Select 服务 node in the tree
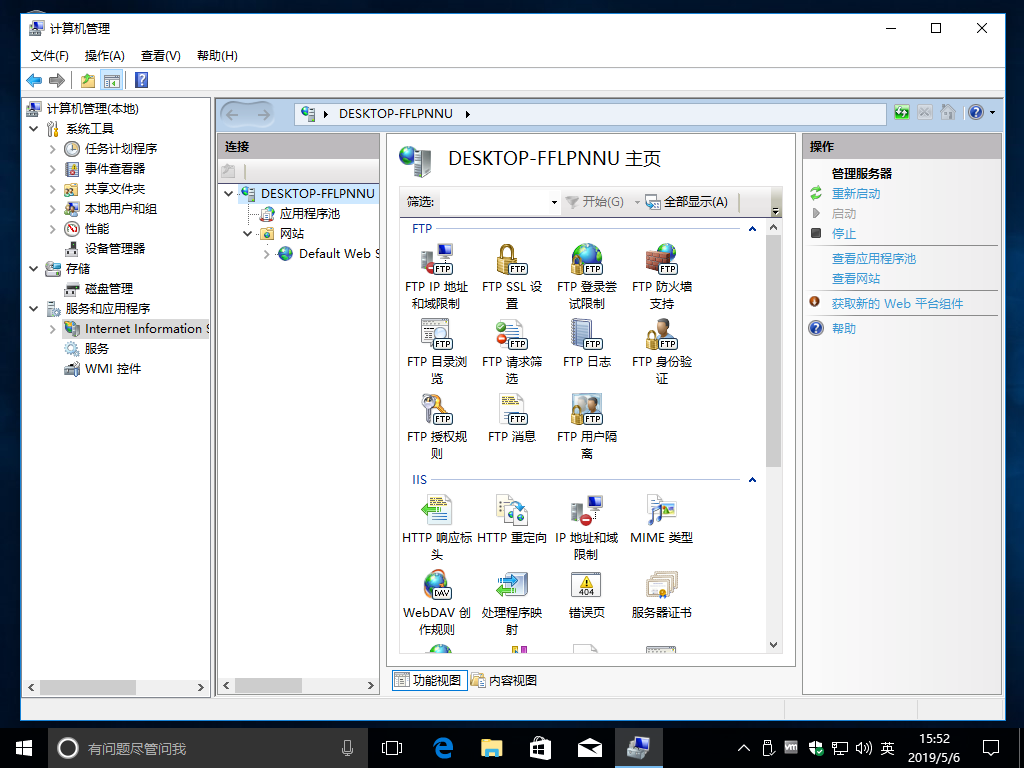 (x=97, y=348)
